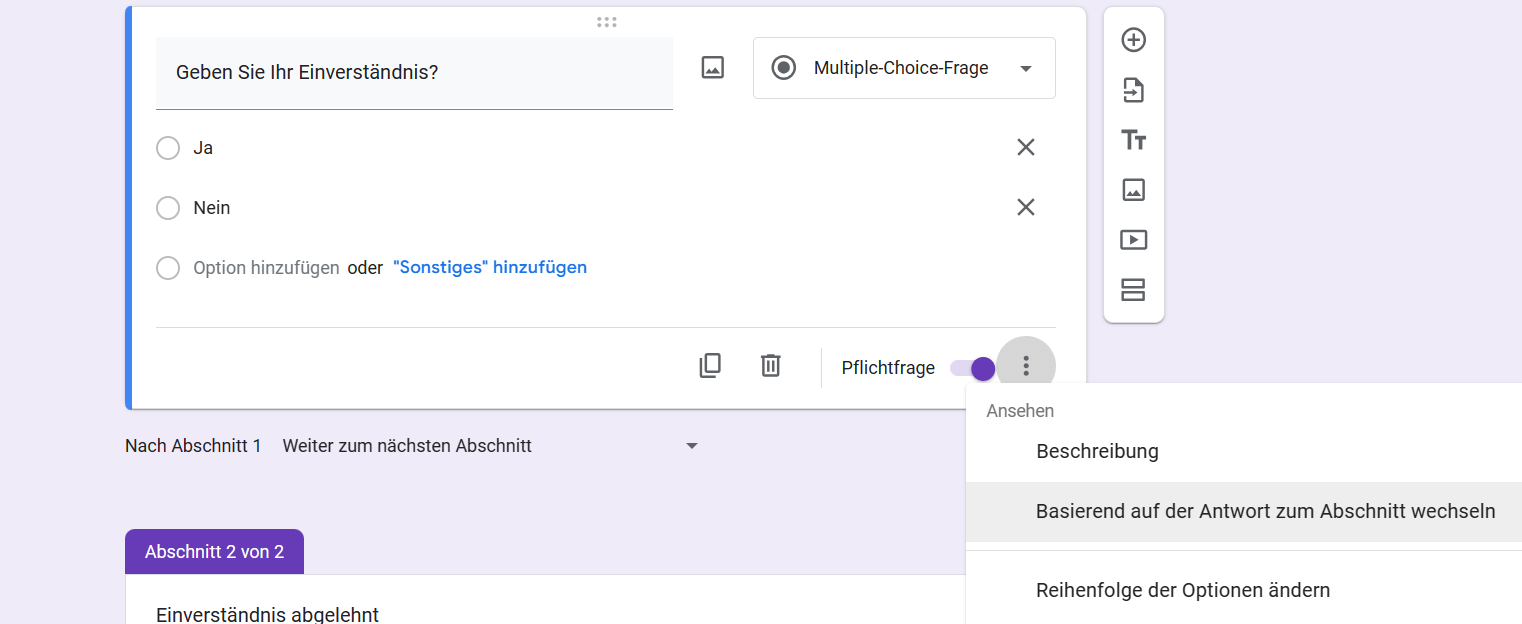
Task: Toggle the Pflichtfrage switch off
Action: coord(973,368)
